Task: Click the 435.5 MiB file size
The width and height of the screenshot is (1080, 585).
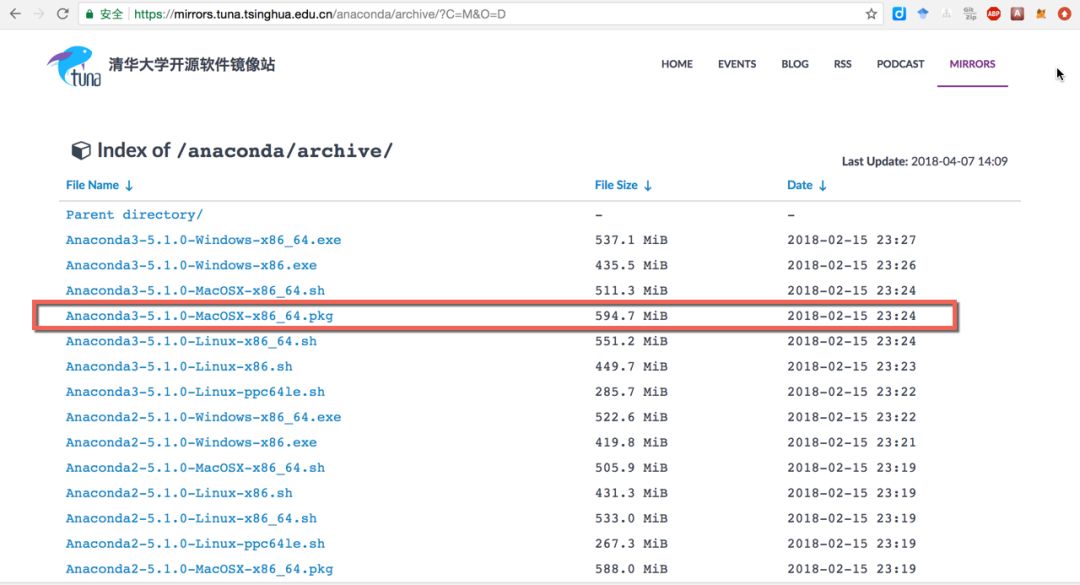Action: [x=631, y=265]
